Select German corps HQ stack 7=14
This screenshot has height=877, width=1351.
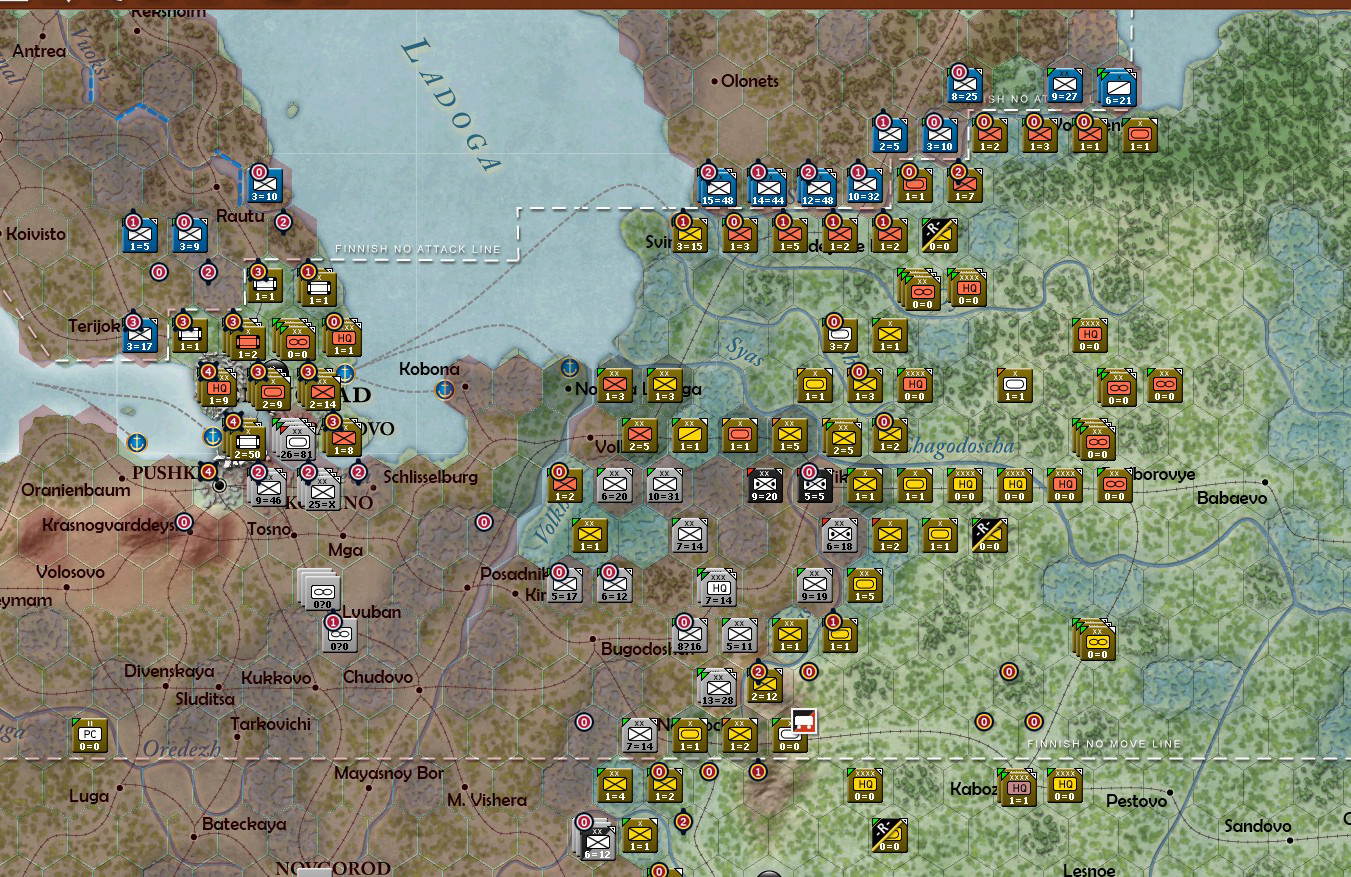[x=719, y=587]
